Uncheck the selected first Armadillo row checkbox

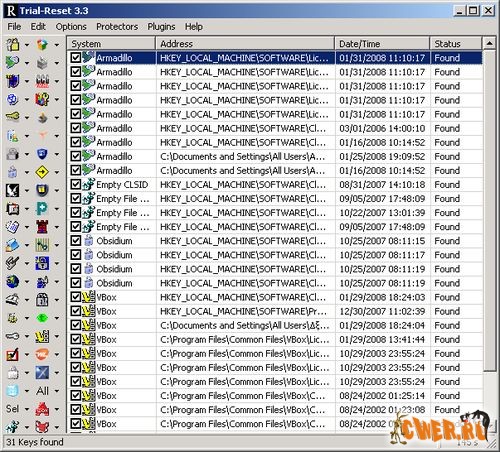[x=76, y=58]
